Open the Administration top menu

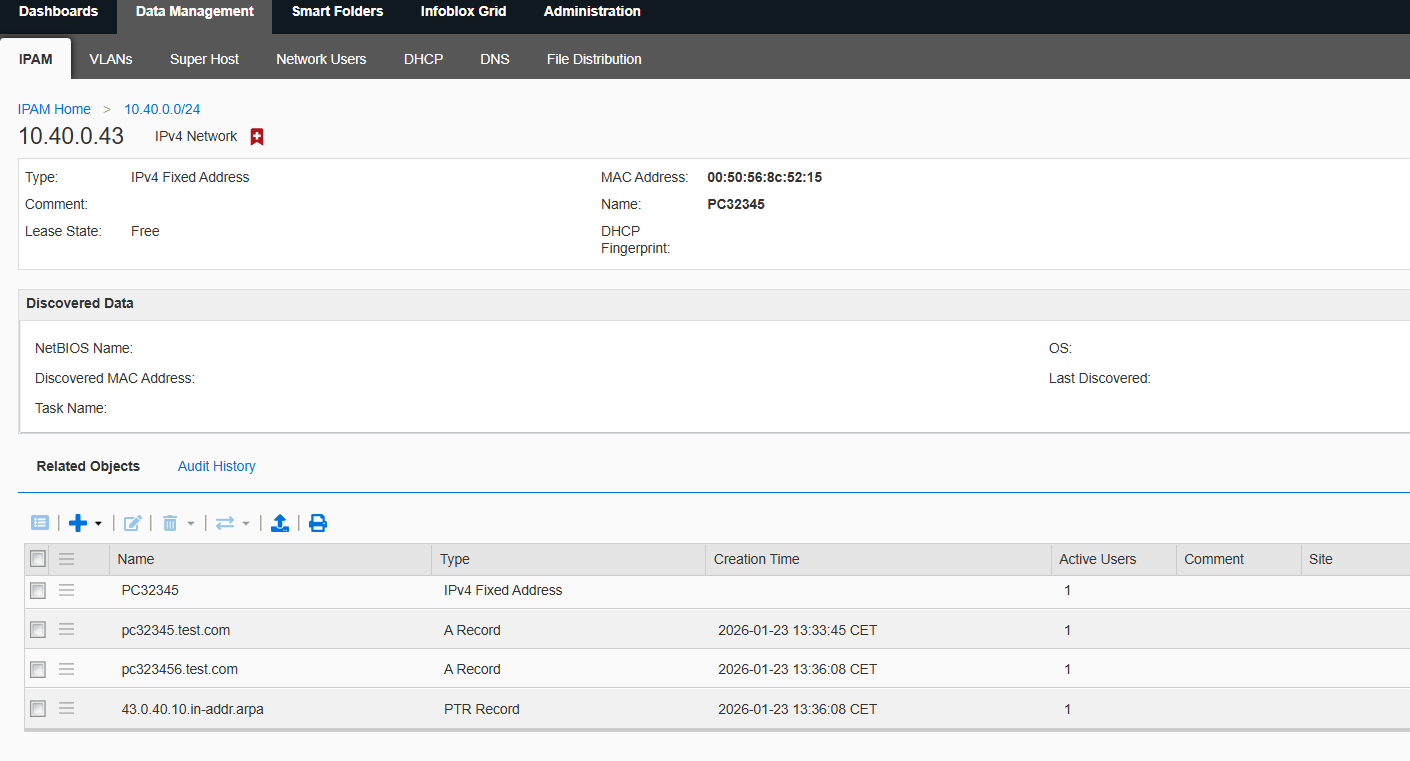click(592, 12)
